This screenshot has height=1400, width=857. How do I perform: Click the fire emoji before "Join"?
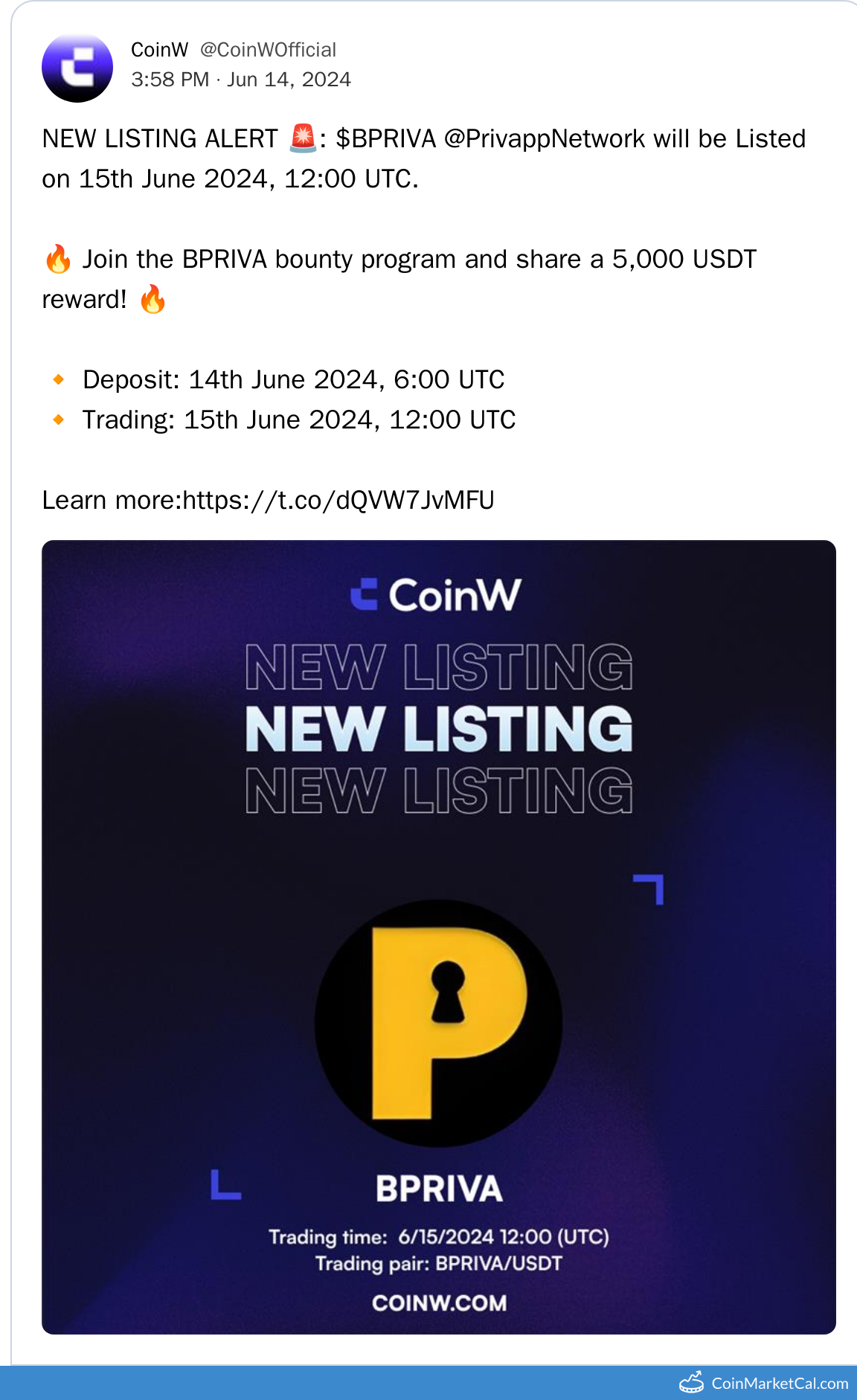[x=58, y=260]
